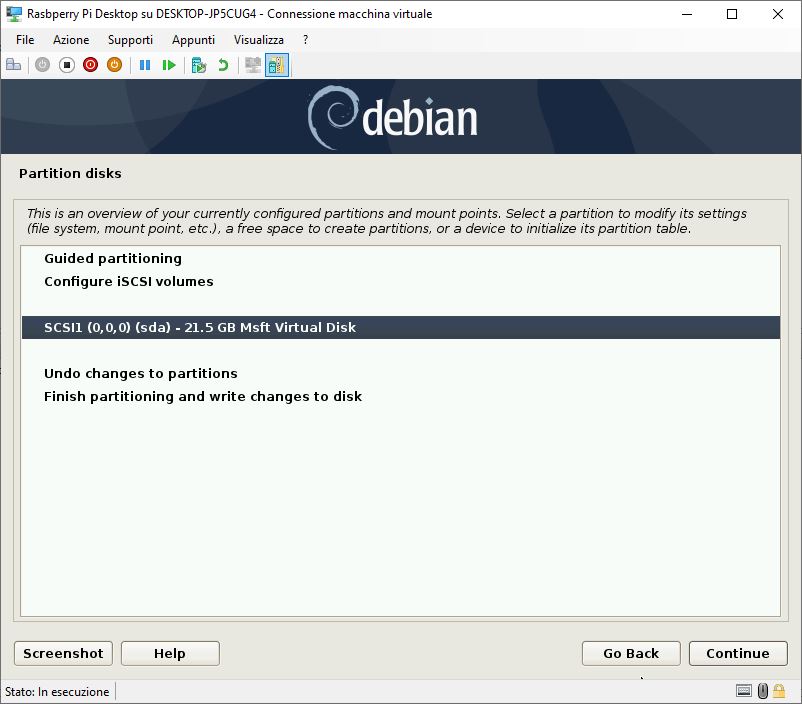Viewport: 802px width, 704px height.
Task: Click the grey Start power icon
Action: pyautogui.click(x=42, y=65)
